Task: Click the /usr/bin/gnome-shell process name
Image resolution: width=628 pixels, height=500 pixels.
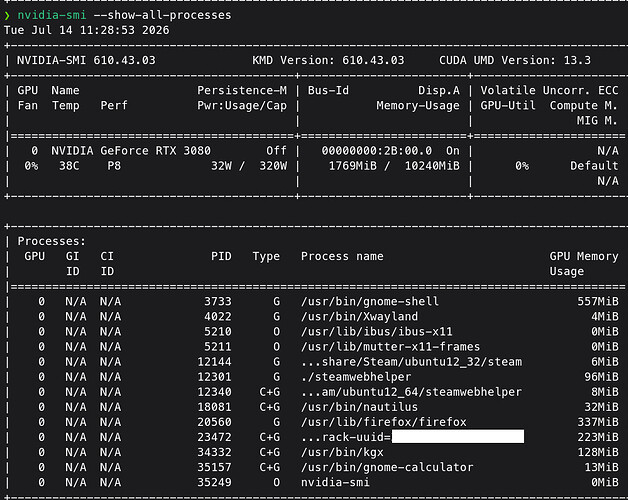Action: click(370, 301)
